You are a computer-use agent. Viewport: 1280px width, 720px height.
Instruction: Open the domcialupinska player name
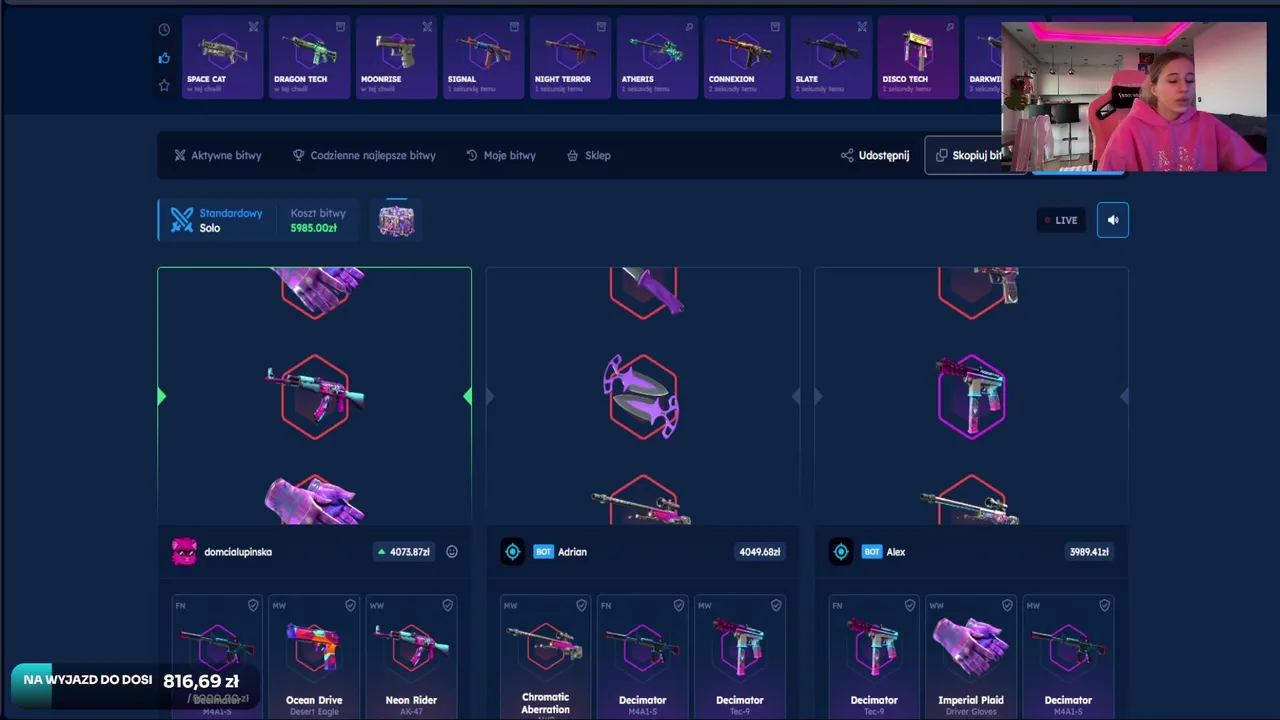238,552
